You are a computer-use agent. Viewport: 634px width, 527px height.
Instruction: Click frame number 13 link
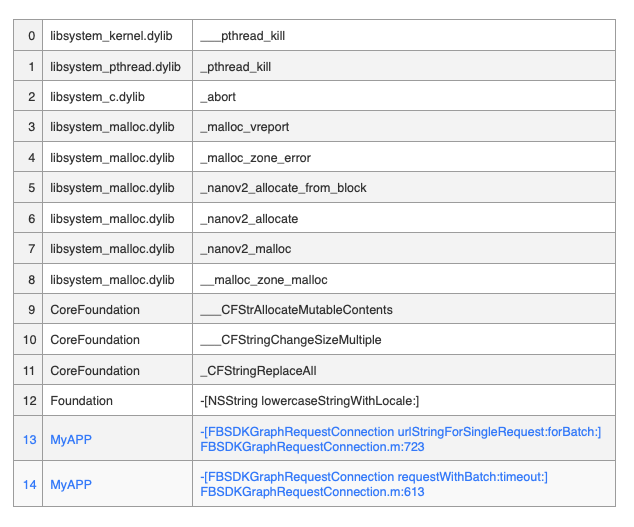pyautogui.click(x=30, y=439)
